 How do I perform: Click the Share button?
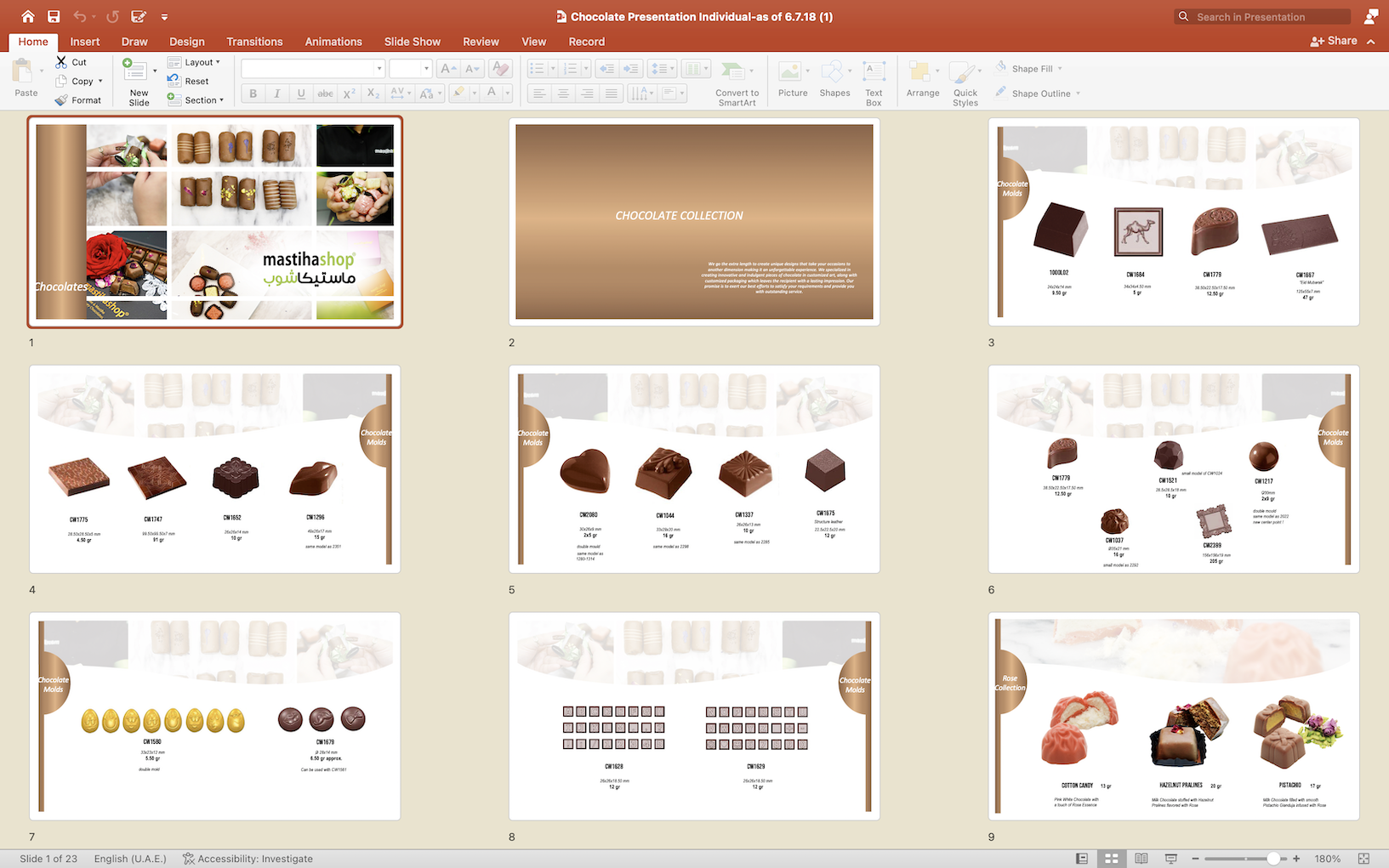tap(1334, 41)
